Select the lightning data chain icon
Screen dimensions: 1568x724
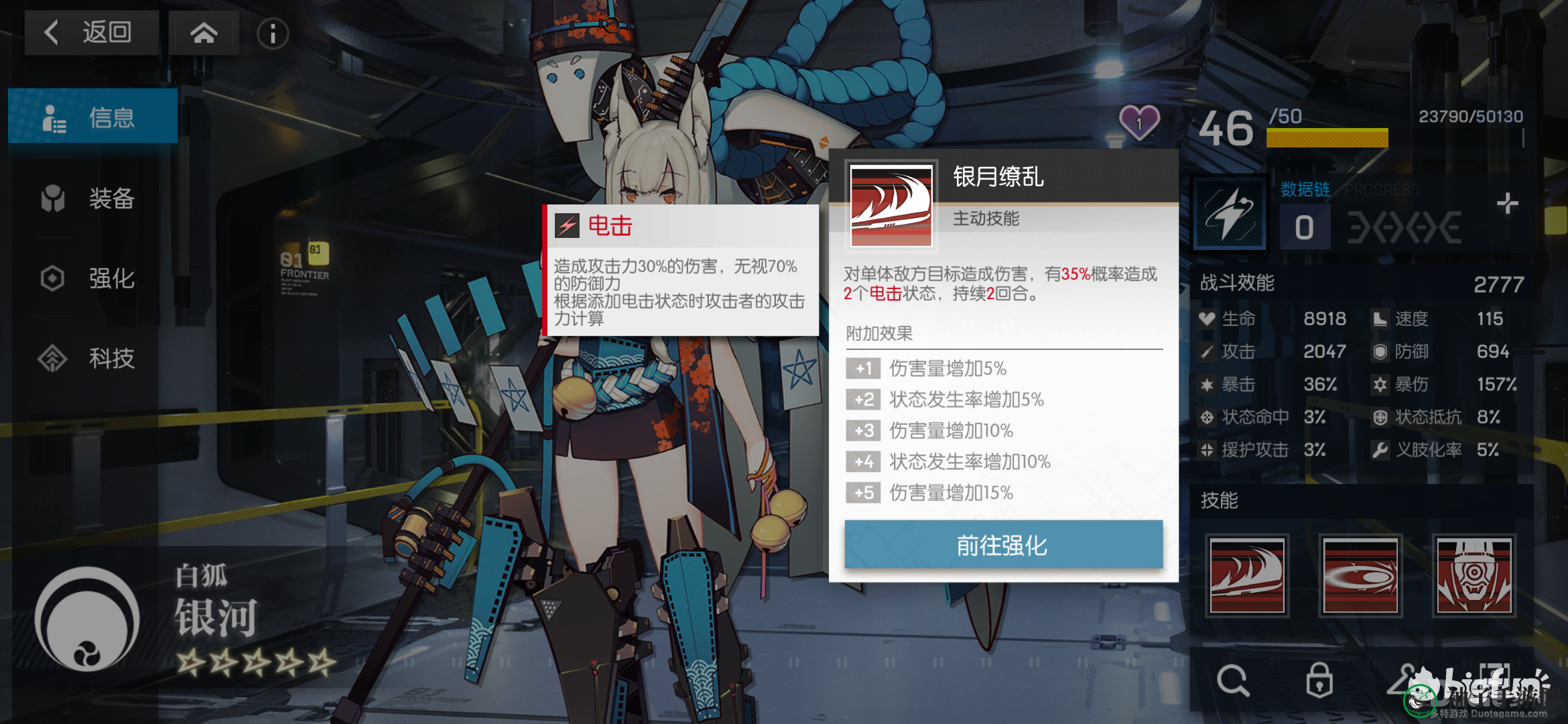1230,214
